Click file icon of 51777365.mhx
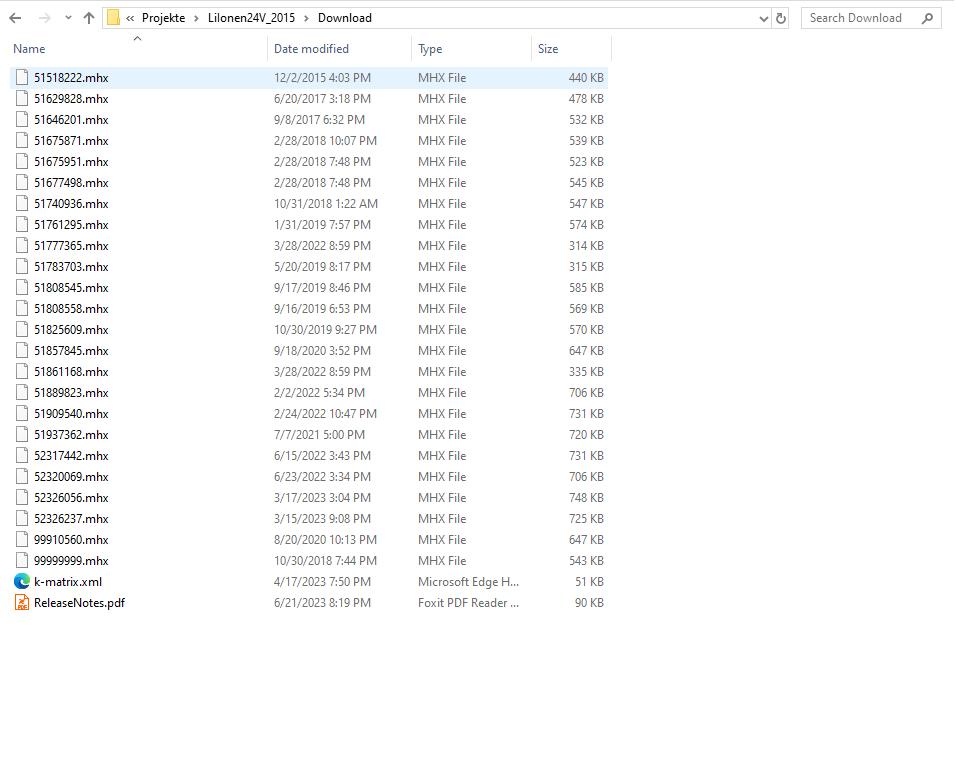The image size is (955, 763). [x=22, y=245]
